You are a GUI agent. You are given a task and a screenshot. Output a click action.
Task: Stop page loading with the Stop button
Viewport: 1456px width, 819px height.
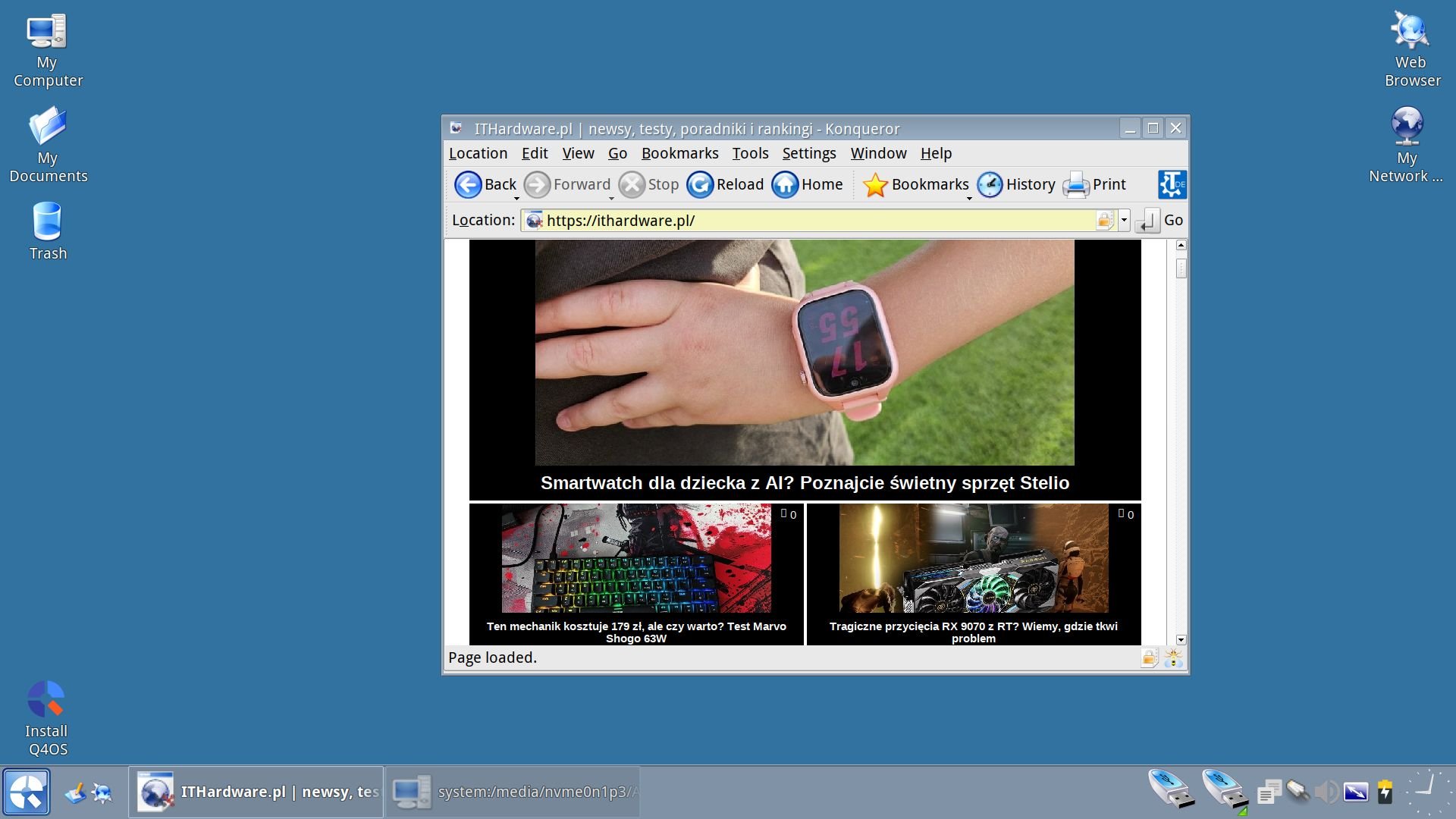(x=648, y=184)
